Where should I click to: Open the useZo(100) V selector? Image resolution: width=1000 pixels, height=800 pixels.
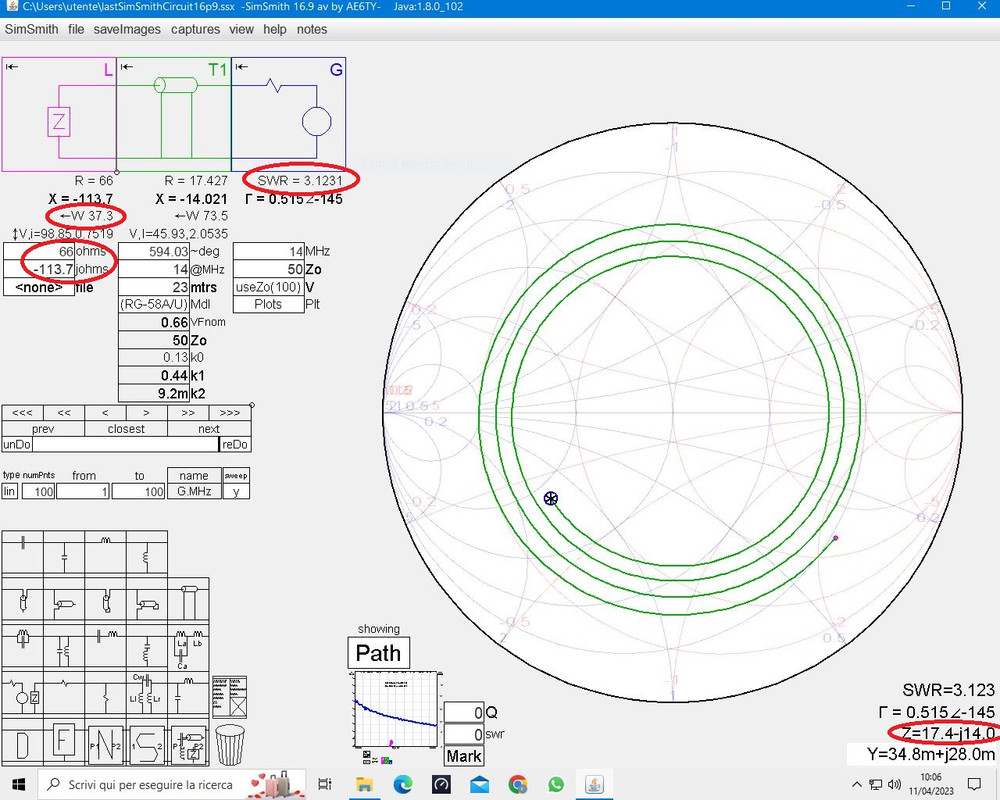[x=268, y=287]
